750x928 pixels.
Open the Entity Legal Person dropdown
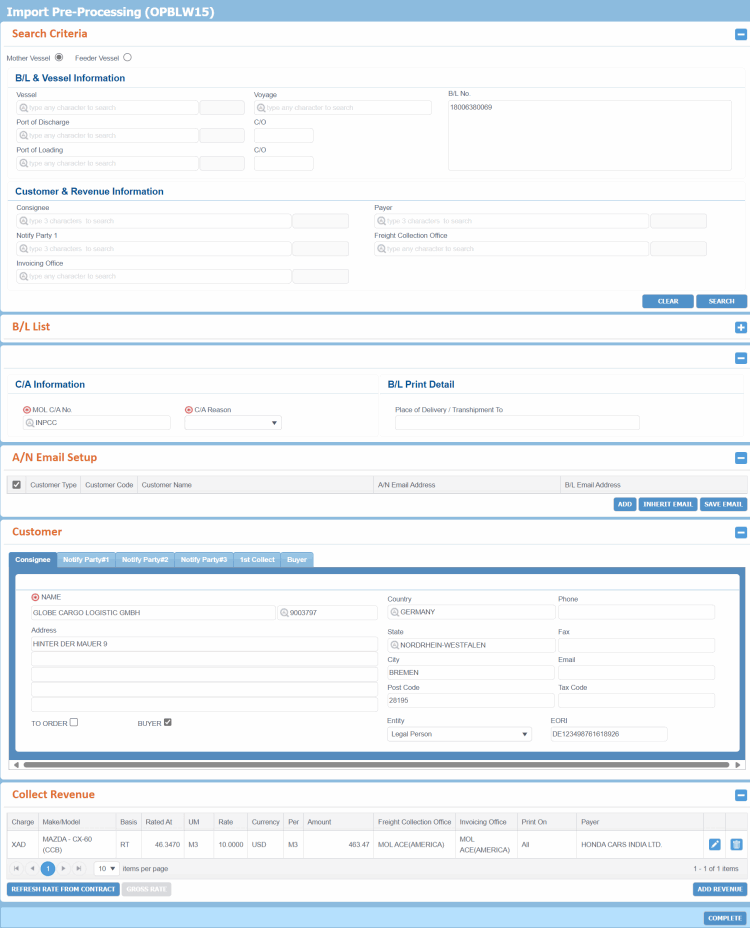[459, 734]
